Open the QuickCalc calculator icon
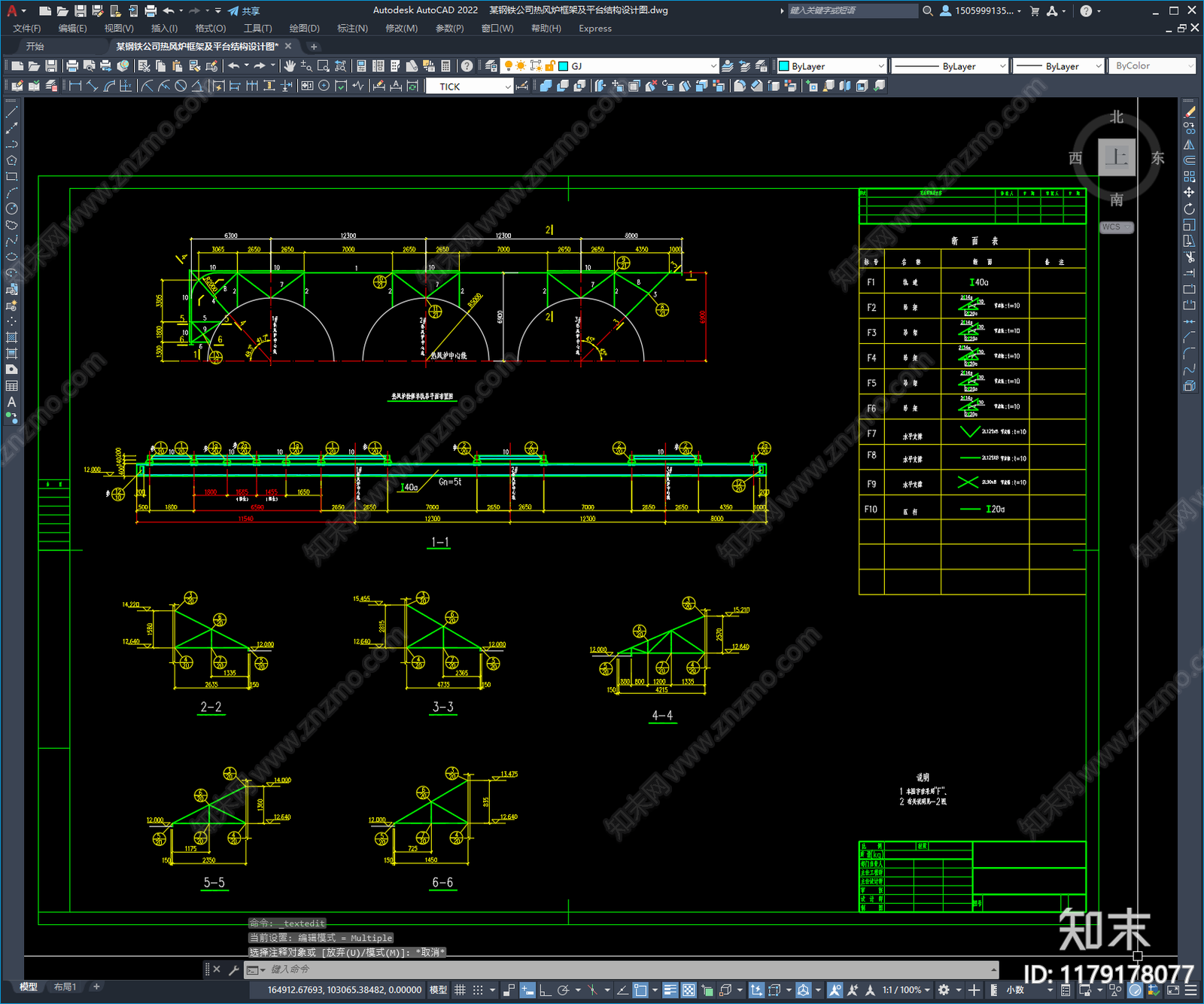 pos(445,66)
